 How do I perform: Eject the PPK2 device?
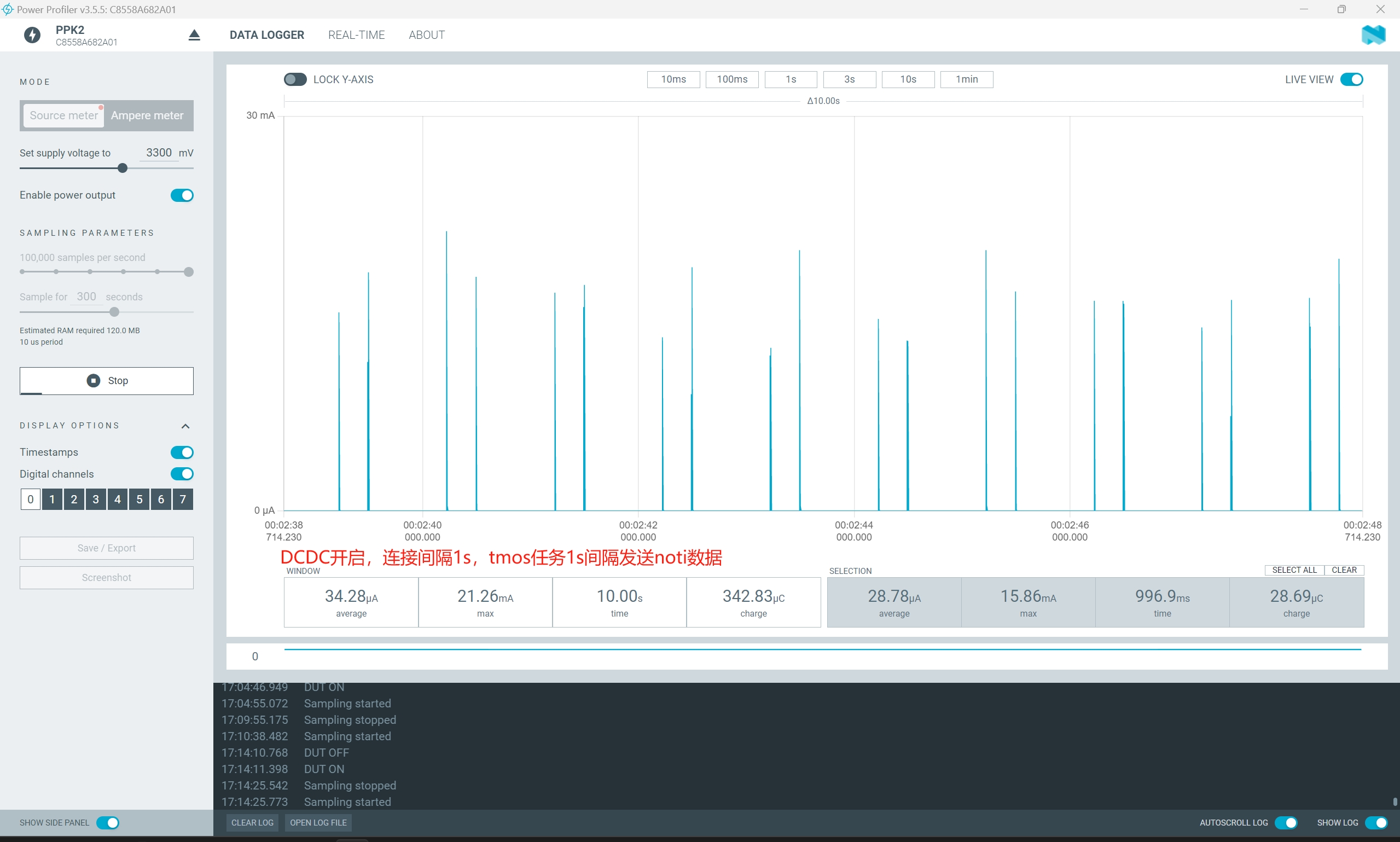[194, 35]
